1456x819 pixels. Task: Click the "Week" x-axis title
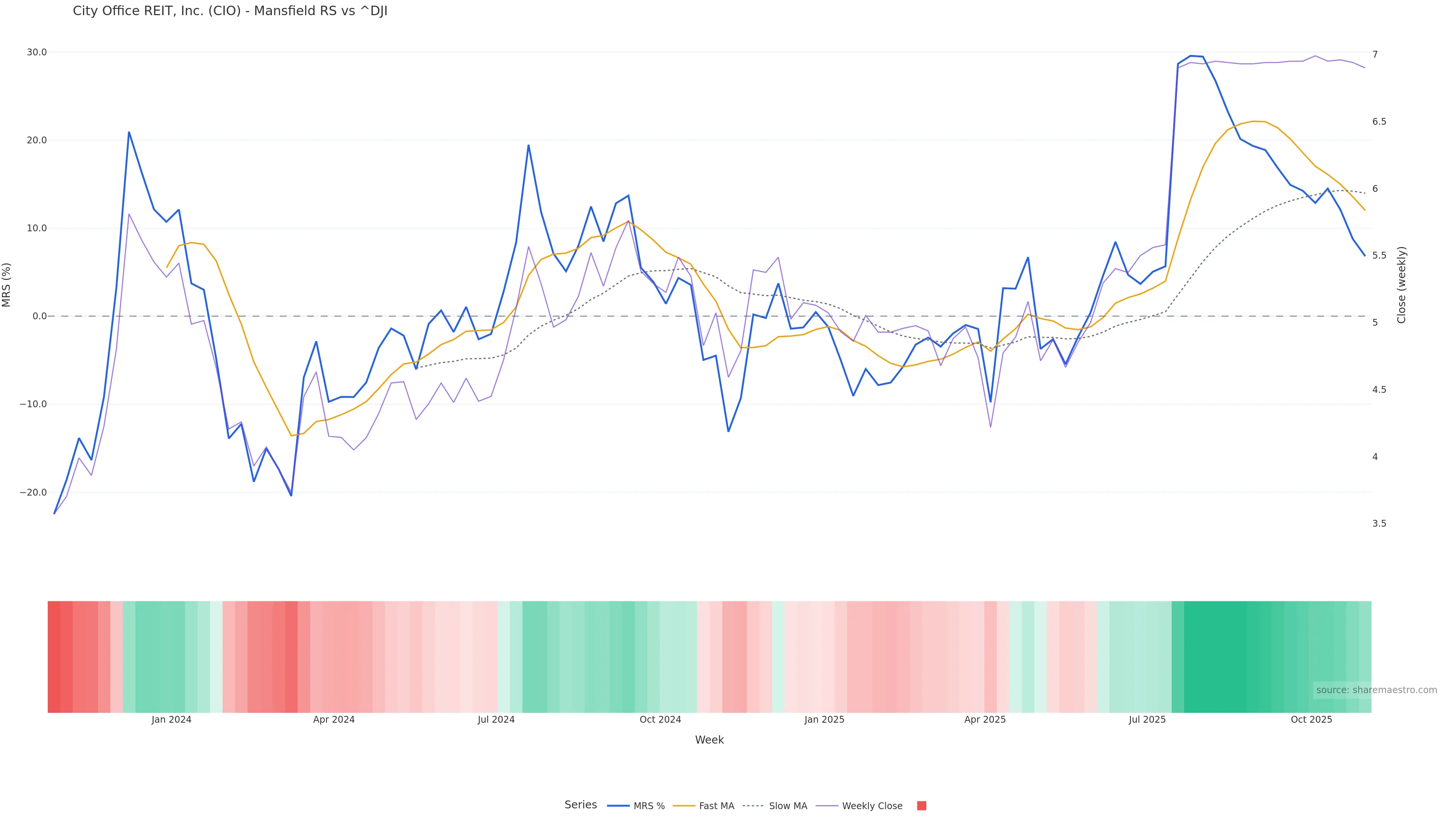(709, 740)
